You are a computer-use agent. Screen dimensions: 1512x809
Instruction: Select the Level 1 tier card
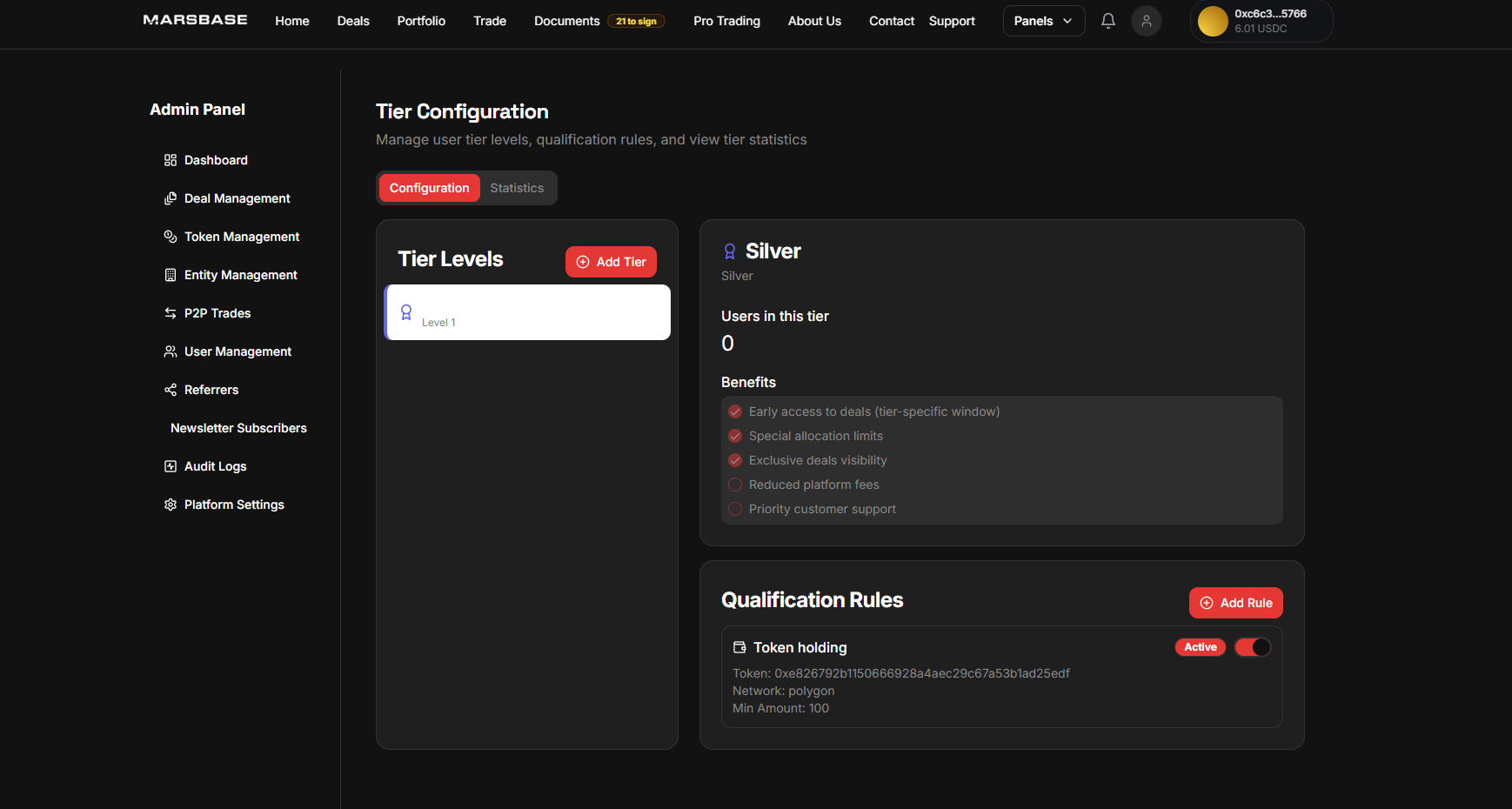(526, 312)
